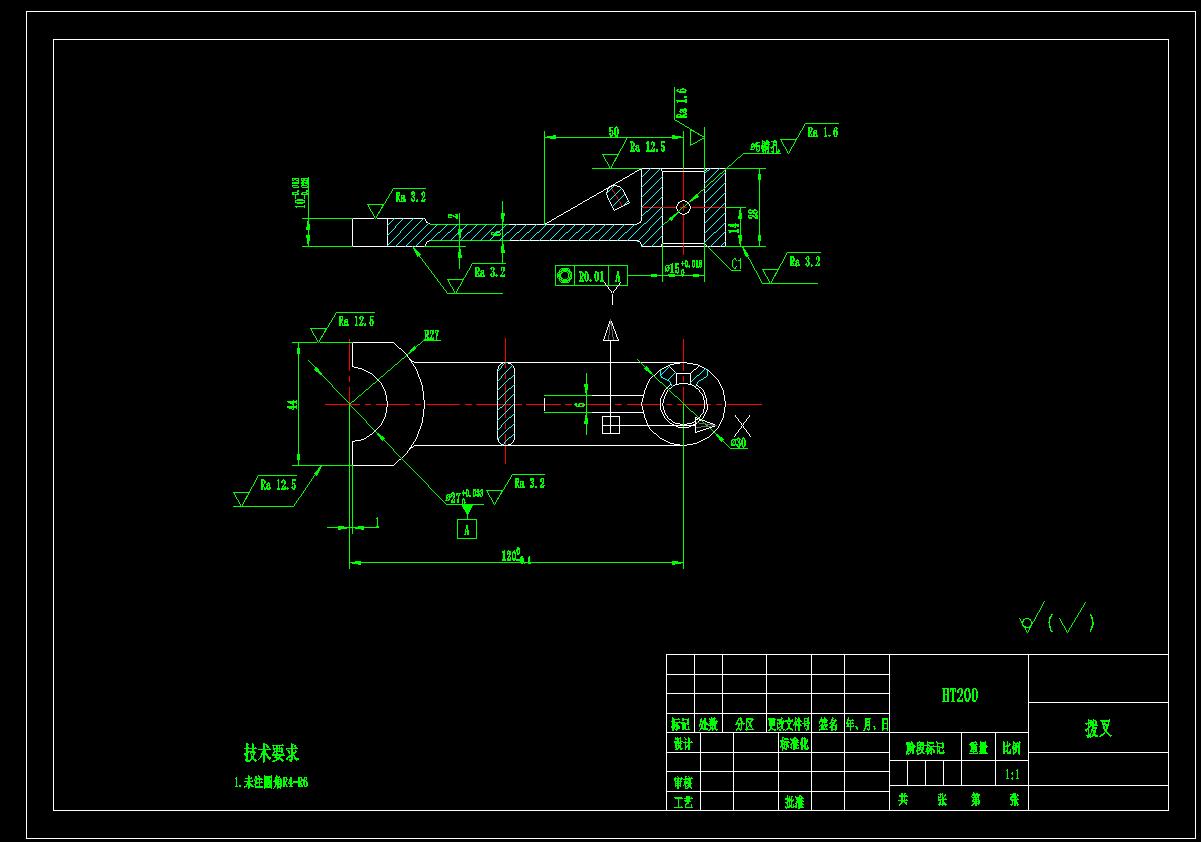
Task: Click the 第 text in sheet number row
Action: [975, 800]
